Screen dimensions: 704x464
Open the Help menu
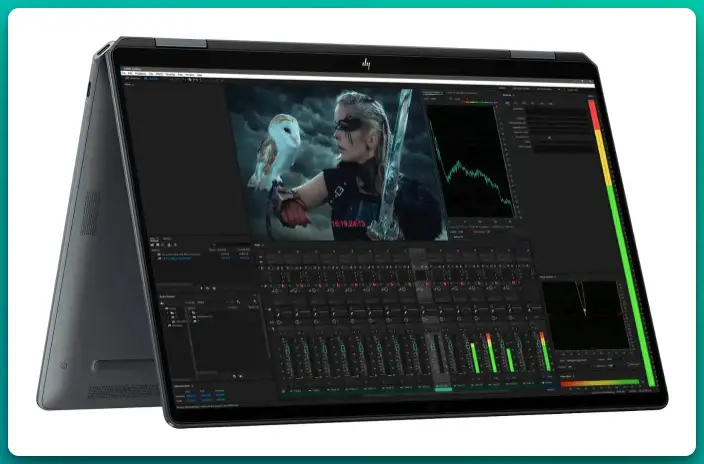200,76
